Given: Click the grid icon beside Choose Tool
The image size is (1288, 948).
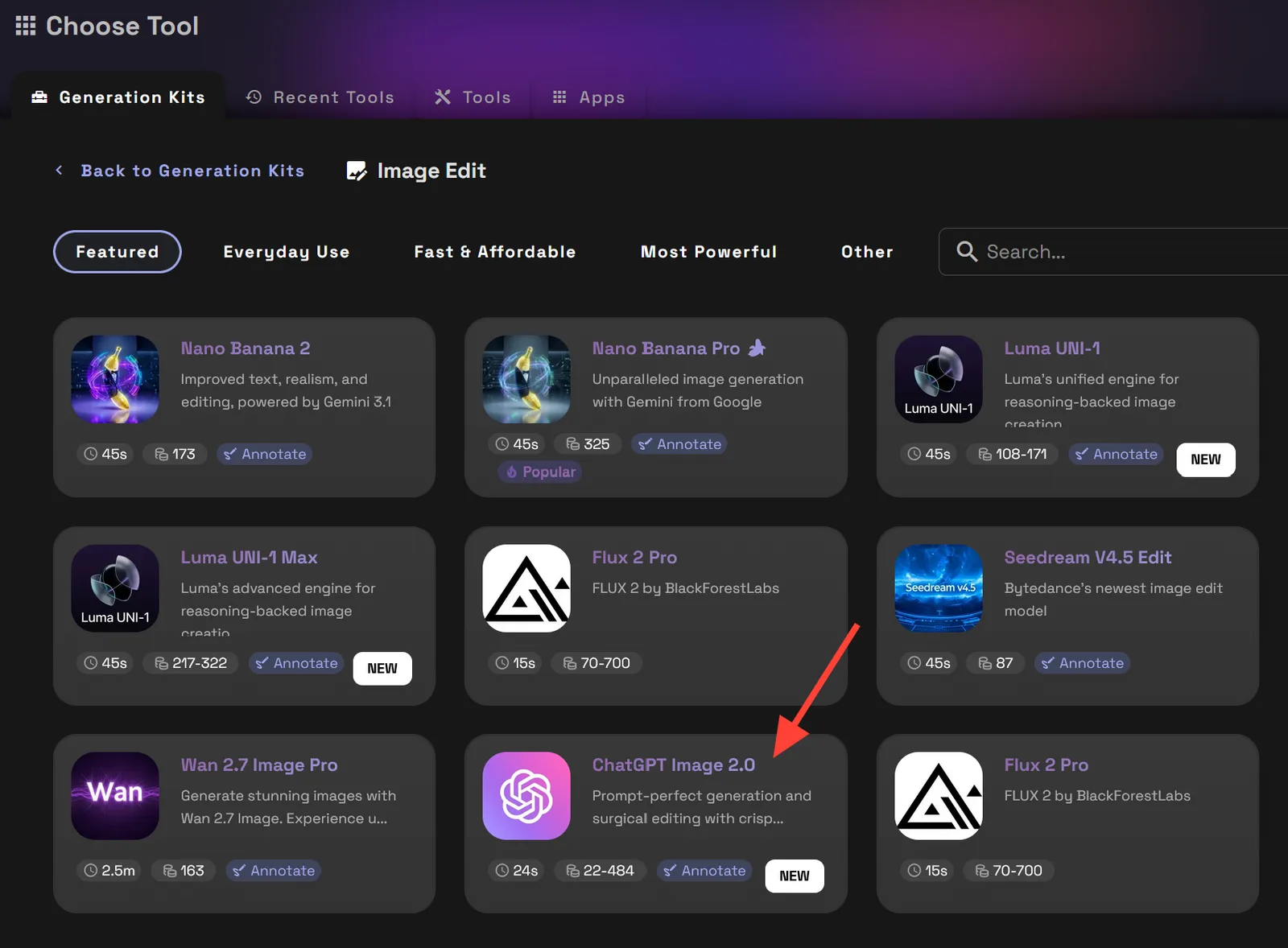Looking at the screenshot, I should [x=26, y=26].
